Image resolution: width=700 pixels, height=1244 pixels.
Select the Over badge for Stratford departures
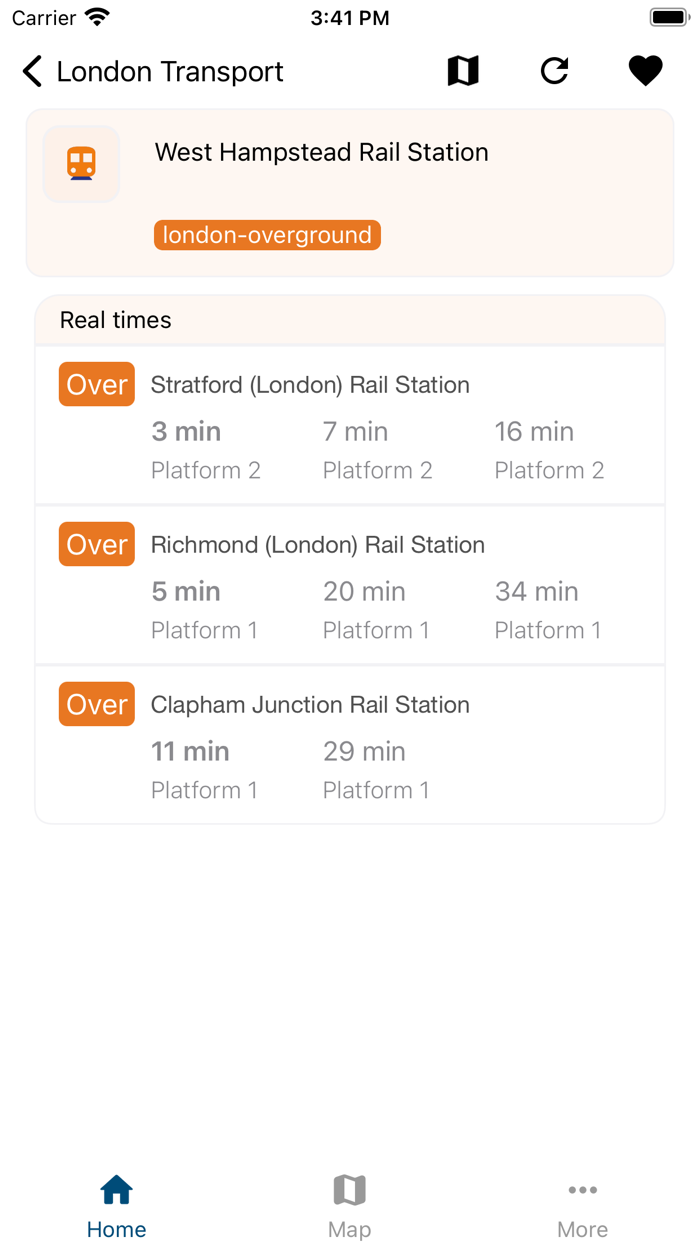point(96,384)
